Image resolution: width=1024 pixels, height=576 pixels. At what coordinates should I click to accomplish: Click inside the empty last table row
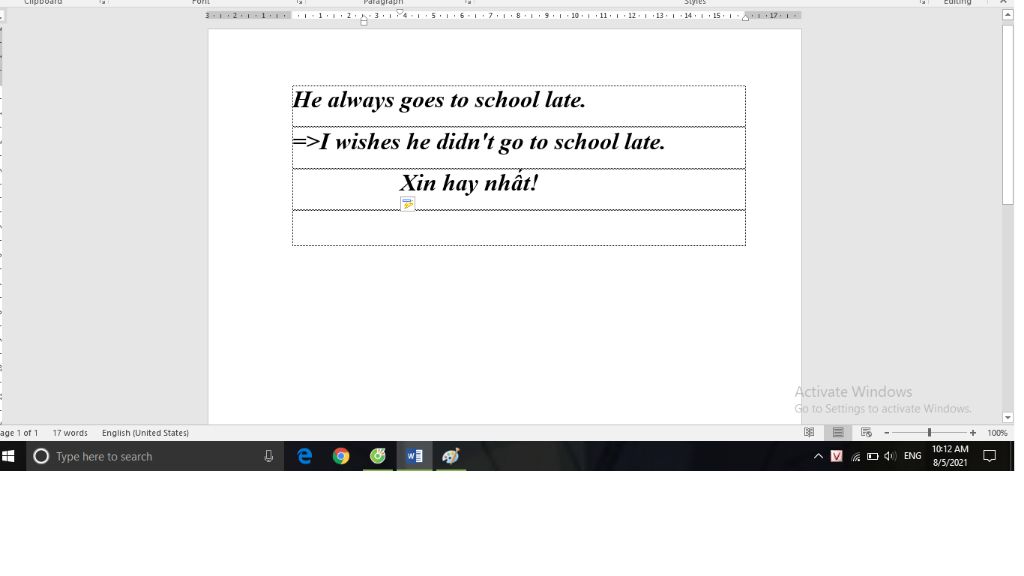coord(519,228)
